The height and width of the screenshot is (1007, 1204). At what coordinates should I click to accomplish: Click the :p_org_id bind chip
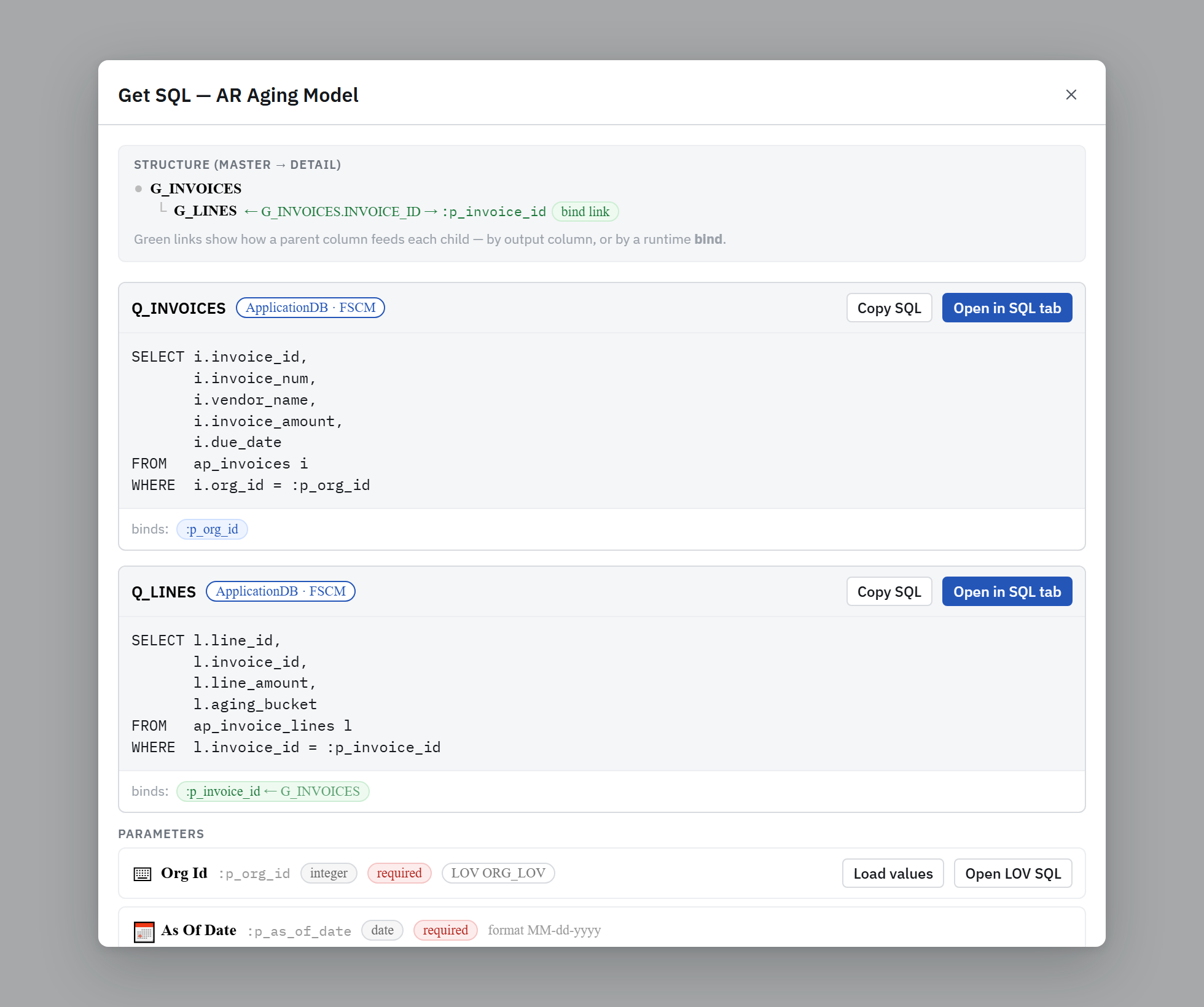212,529
